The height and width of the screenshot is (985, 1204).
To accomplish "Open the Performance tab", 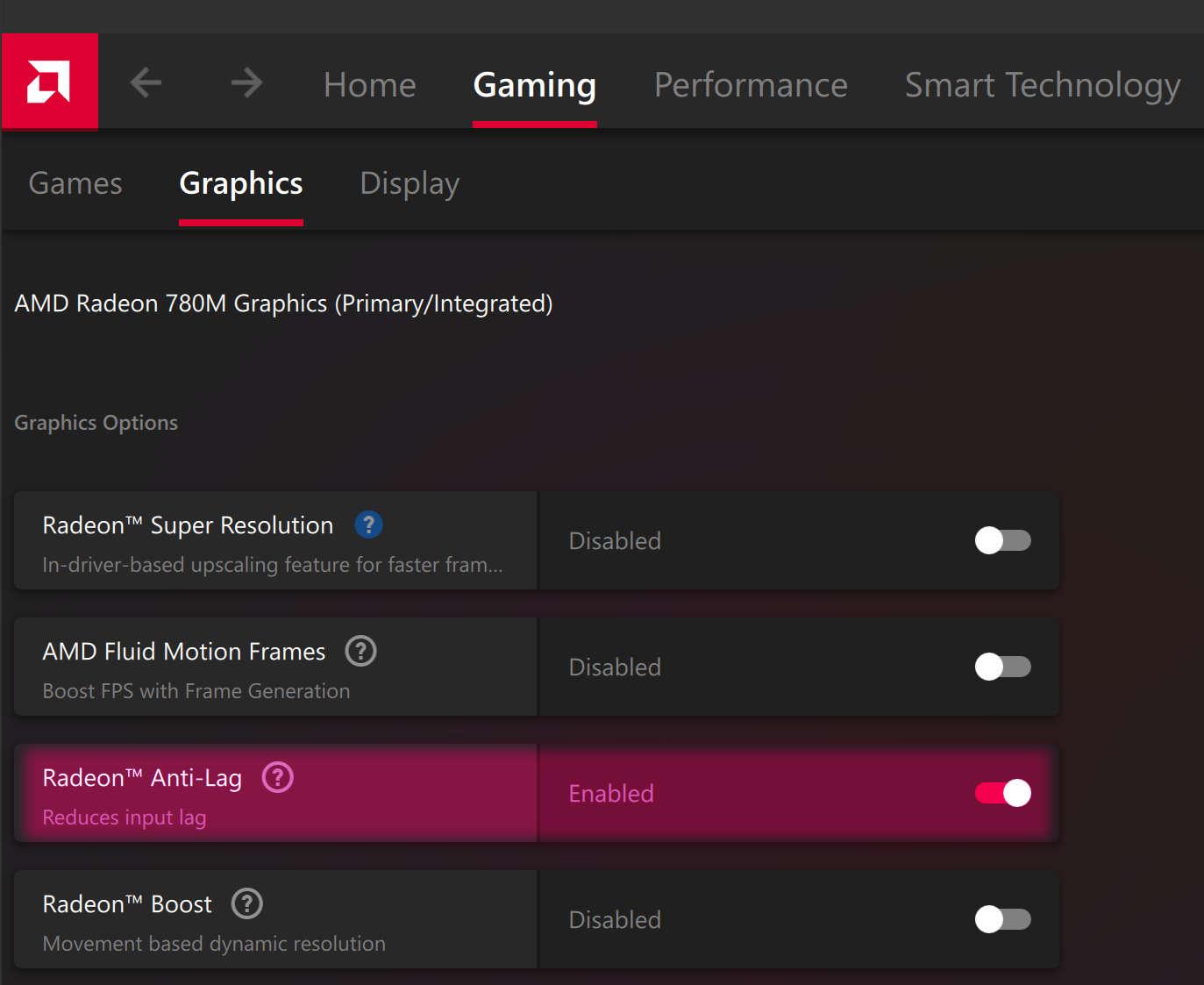I will point(751,85).
